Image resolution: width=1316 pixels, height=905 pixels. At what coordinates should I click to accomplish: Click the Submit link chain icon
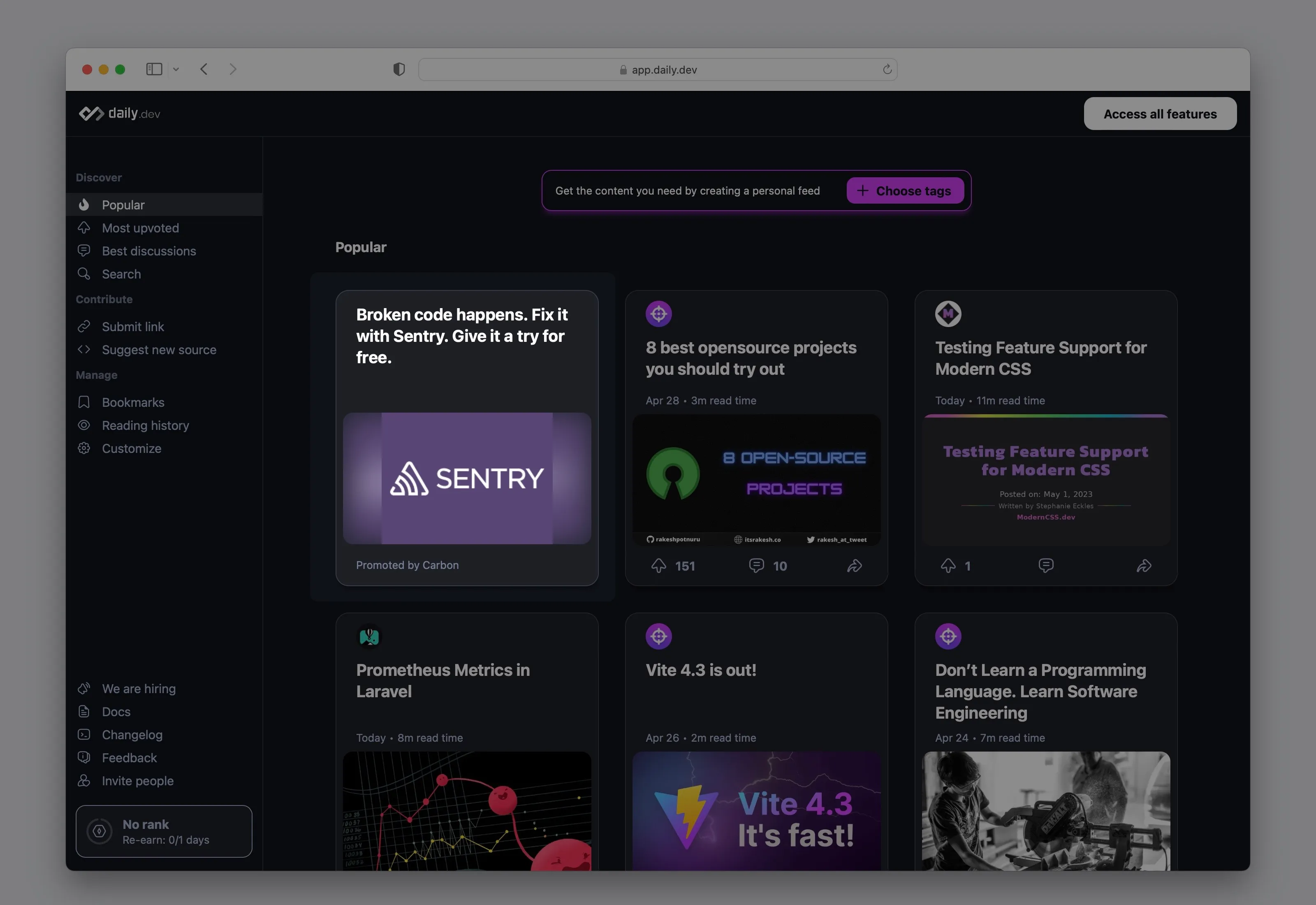[x=84, y=326]
